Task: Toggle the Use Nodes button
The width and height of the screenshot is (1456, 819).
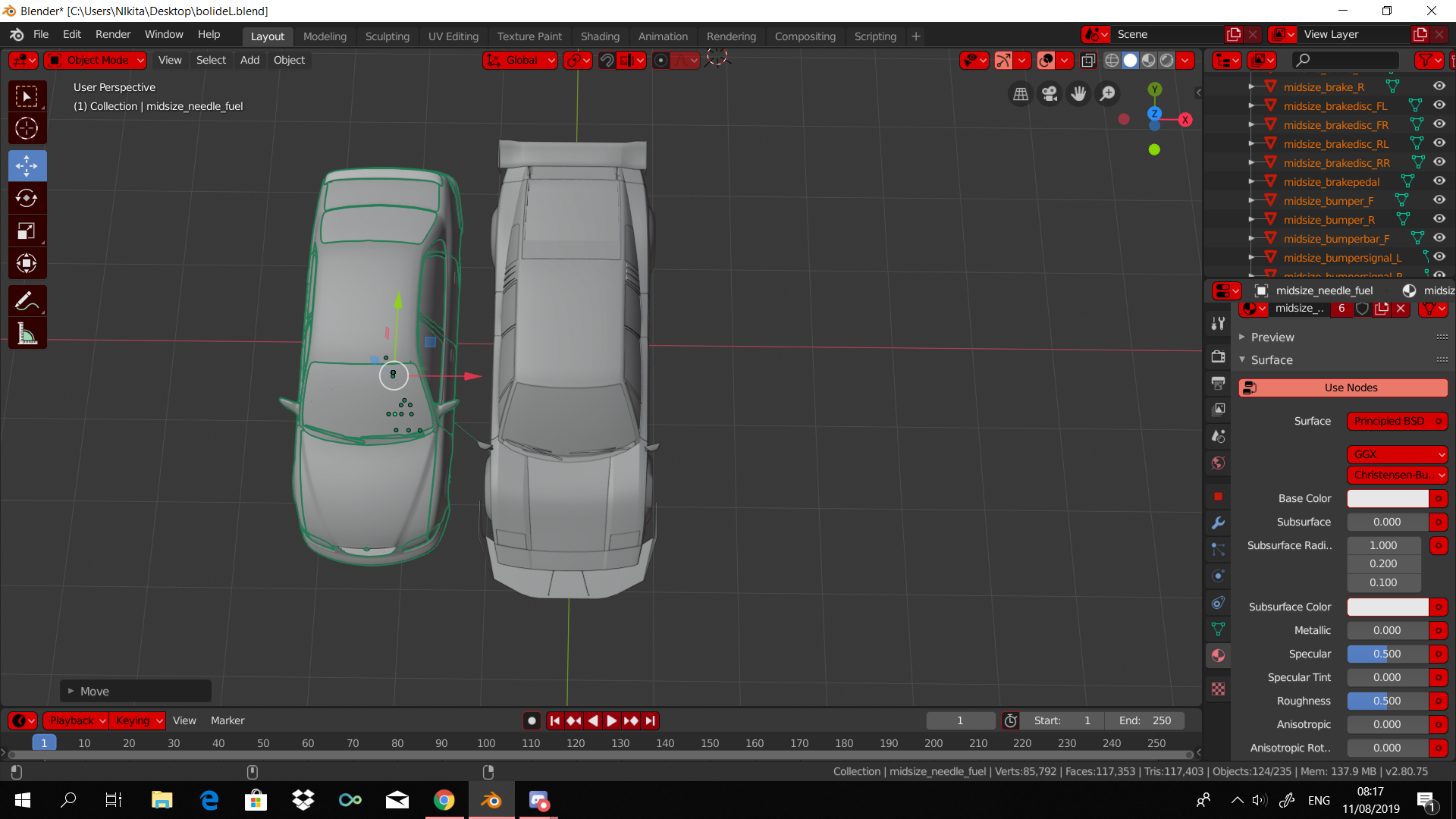Action: [x=1342, y=388]
